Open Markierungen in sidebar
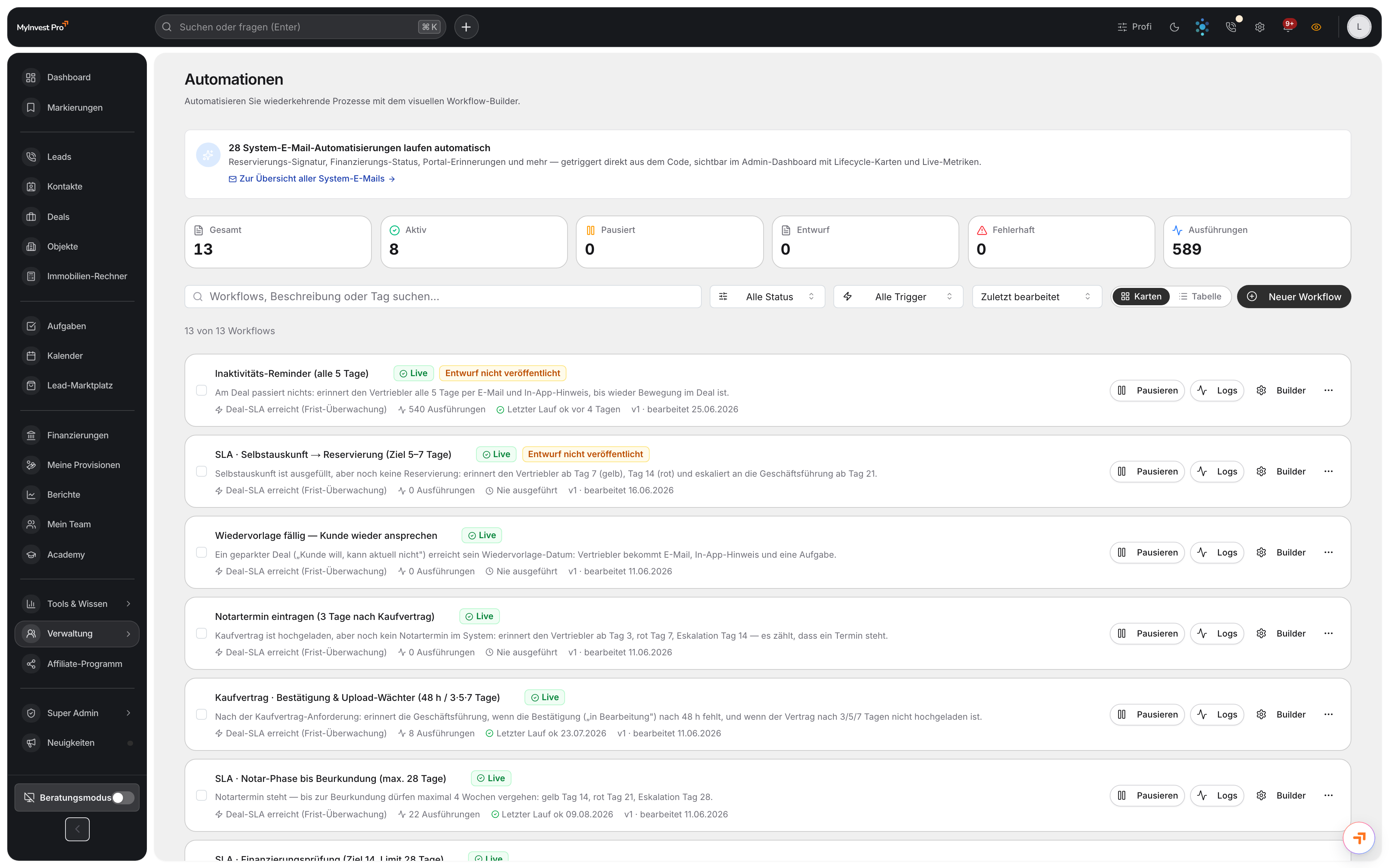 coord(77,107)
